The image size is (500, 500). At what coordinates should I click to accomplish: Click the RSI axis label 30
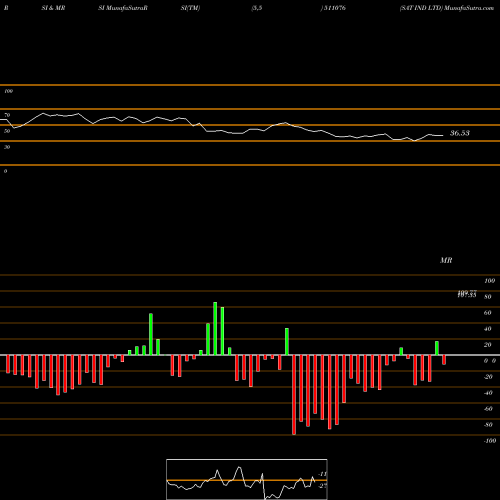pos(7,147)
